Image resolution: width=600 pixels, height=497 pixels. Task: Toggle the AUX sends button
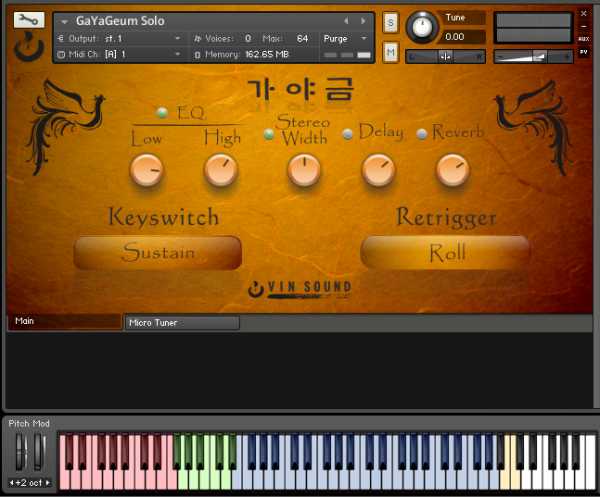coord(583,39)
